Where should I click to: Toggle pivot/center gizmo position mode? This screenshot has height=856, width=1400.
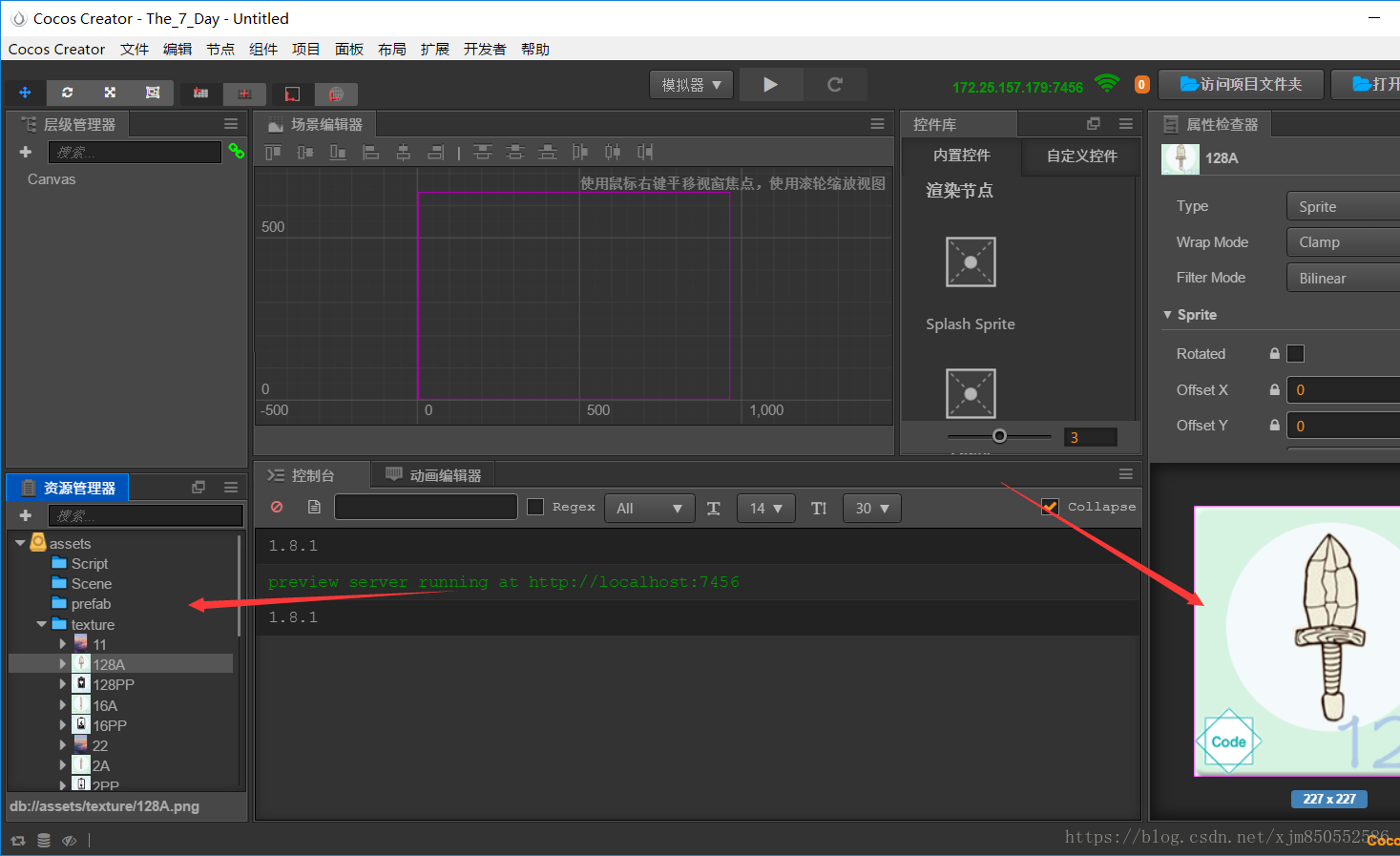point(200,93)
